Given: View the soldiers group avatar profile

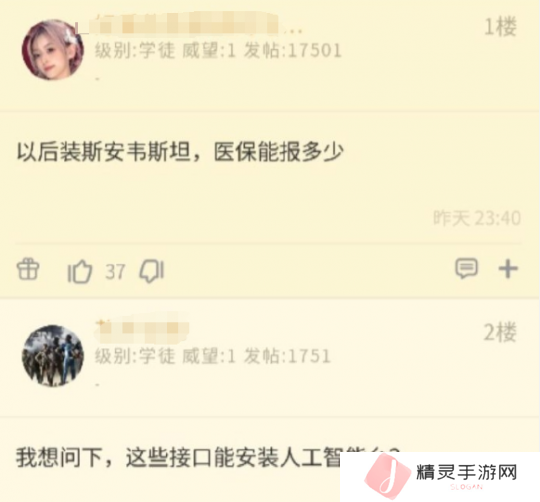Looking at the screenshot, I should 53,356.
